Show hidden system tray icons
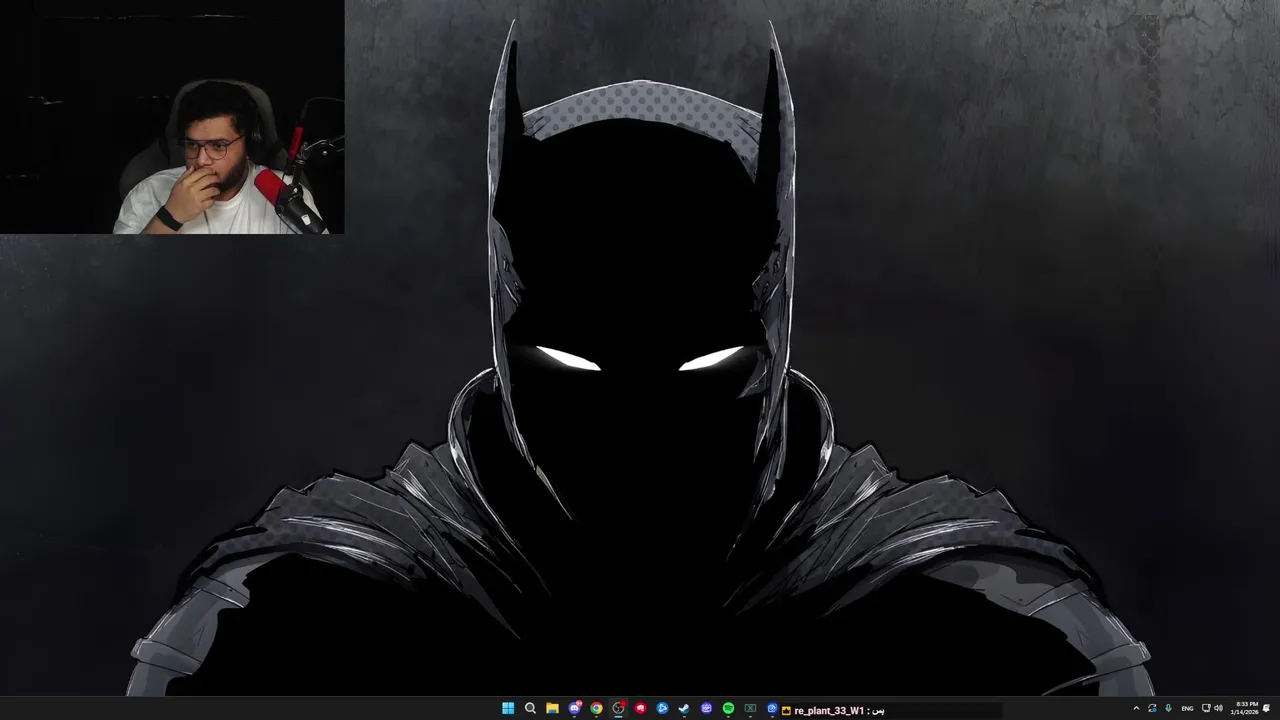This screenshot has width=1280, height=720. 1136,708
